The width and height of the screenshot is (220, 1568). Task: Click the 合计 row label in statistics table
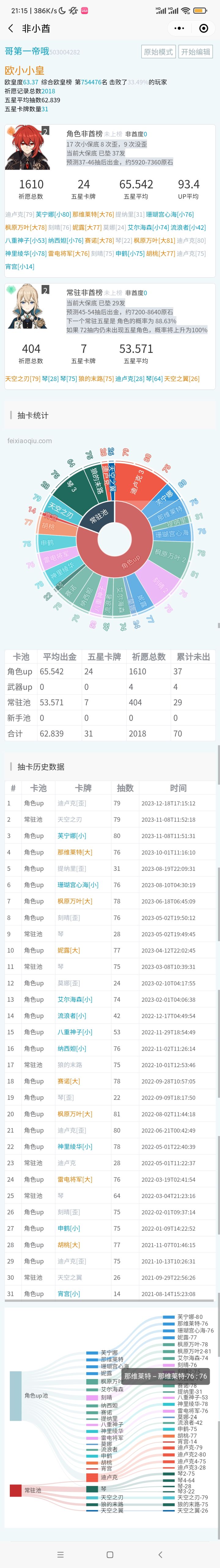pos(15,734)
